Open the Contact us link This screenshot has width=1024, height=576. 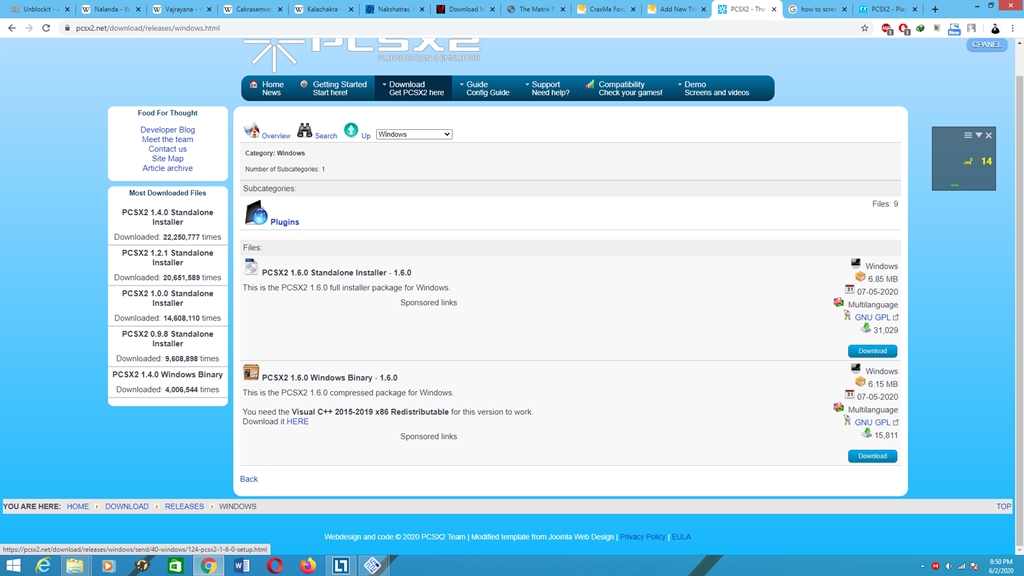point(167,149)
